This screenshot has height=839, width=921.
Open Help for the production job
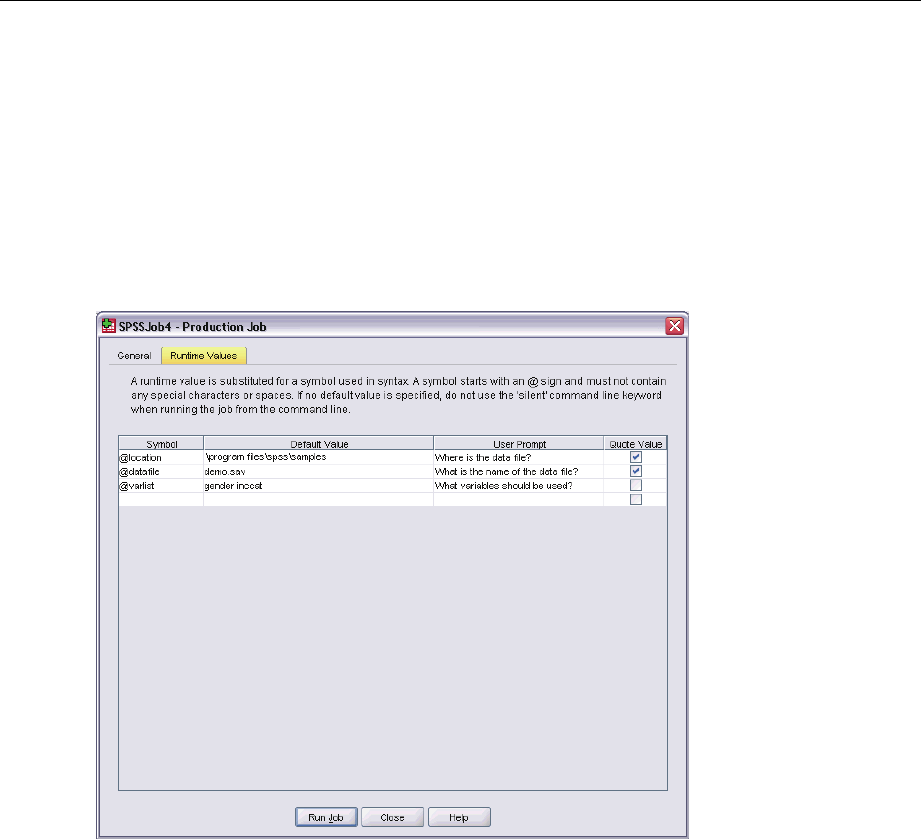pos(459,817)
